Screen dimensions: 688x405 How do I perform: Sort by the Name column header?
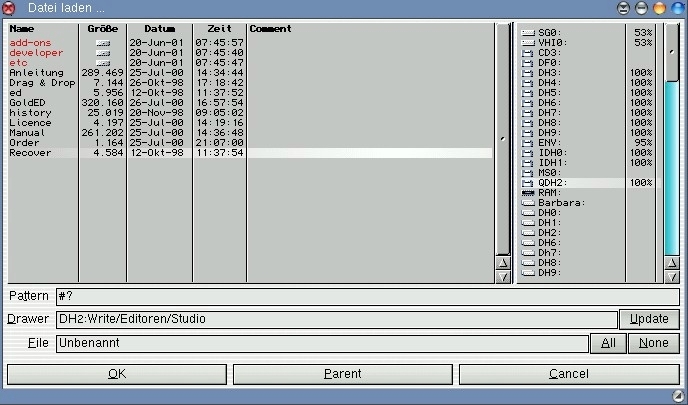pos(22,29)
